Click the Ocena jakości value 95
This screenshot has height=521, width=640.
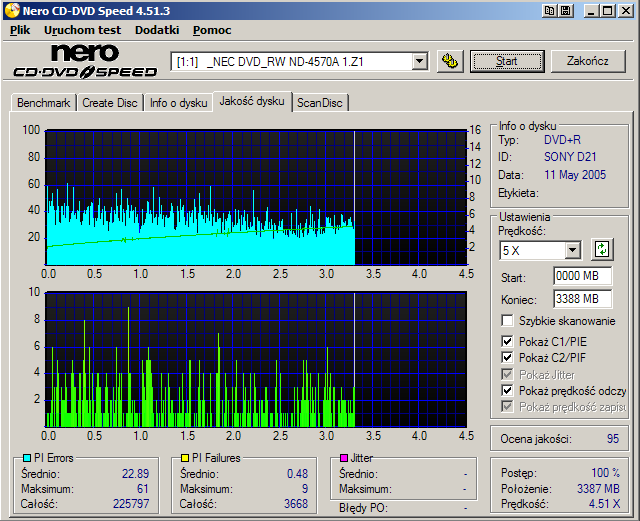[x=613, y=439]
